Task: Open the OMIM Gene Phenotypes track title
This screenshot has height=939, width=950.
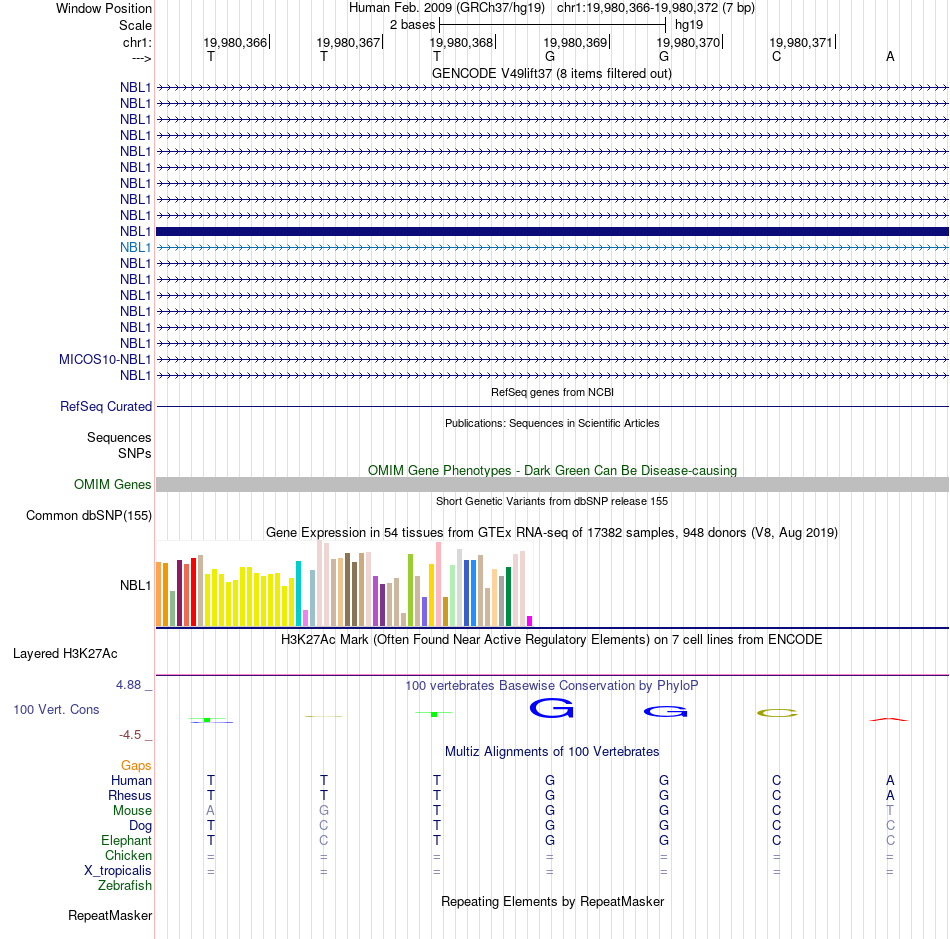Action: (x=552, y=470)
